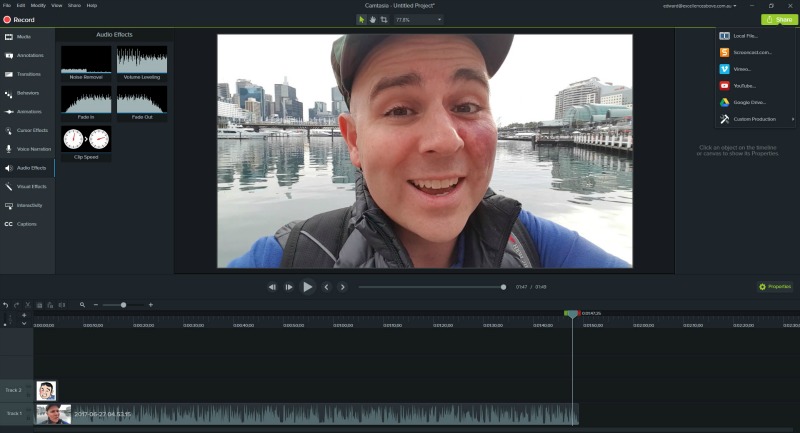Click the timeline zoom slider handle
Viewport: 800px width, 433px height.
tap(123, 305)
